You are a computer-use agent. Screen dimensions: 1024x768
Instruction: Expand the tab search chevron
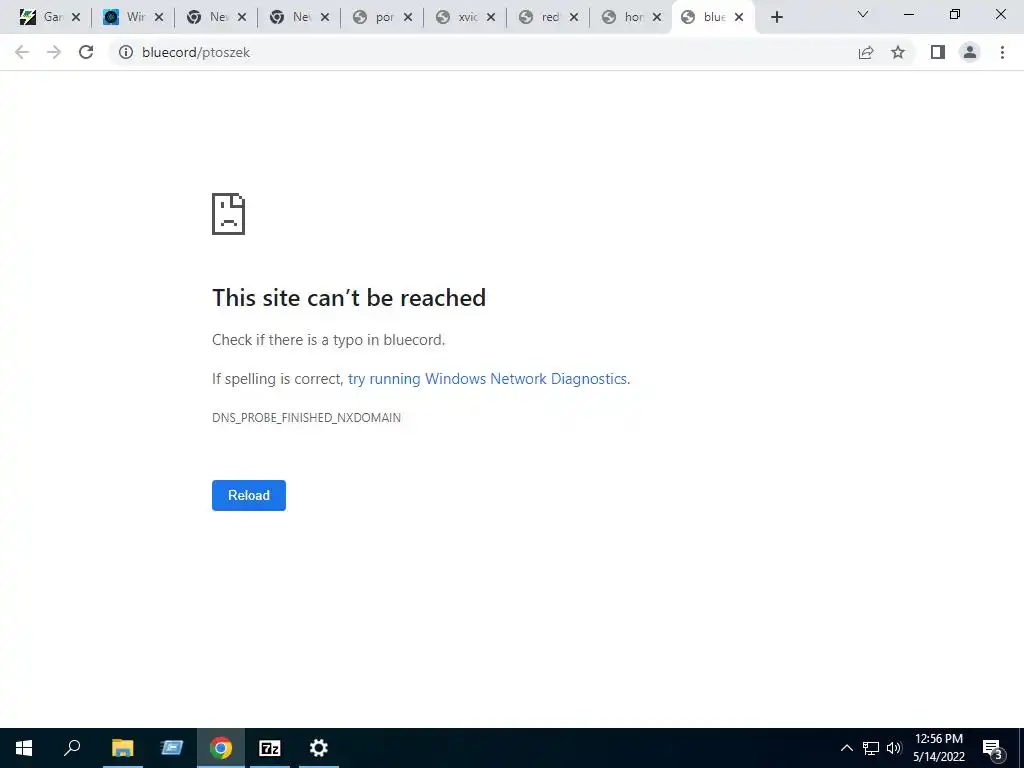[863, 14]
